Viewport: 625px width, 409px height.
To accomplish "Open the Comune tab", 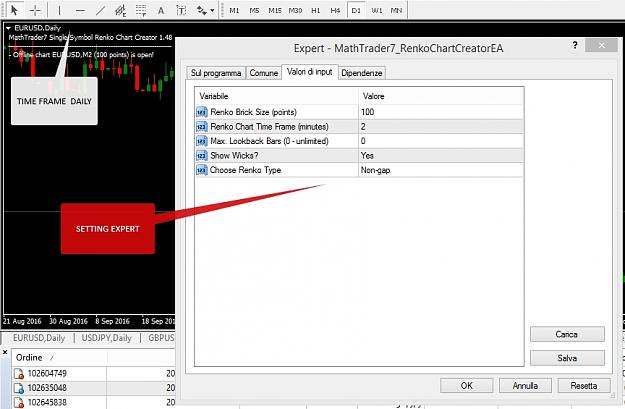I will 263,73.
